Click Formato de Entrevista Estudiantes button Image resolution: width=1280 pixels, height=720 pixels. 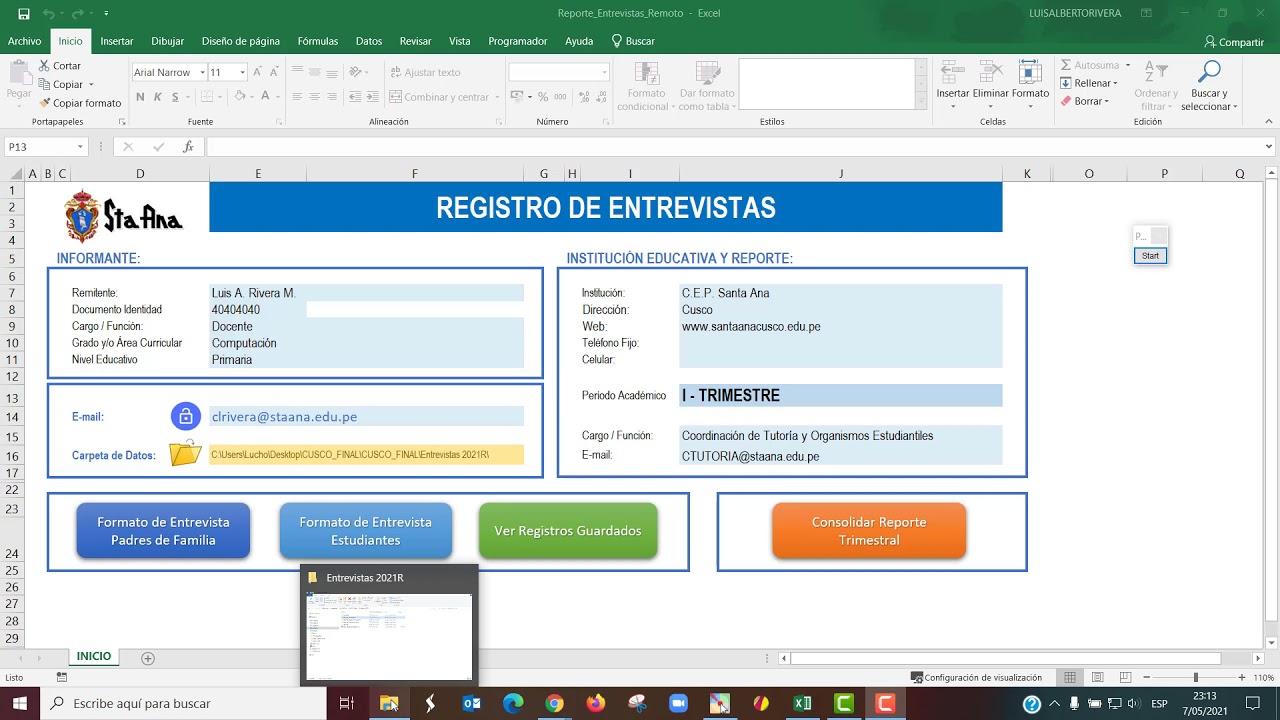(x=366, y=531)
